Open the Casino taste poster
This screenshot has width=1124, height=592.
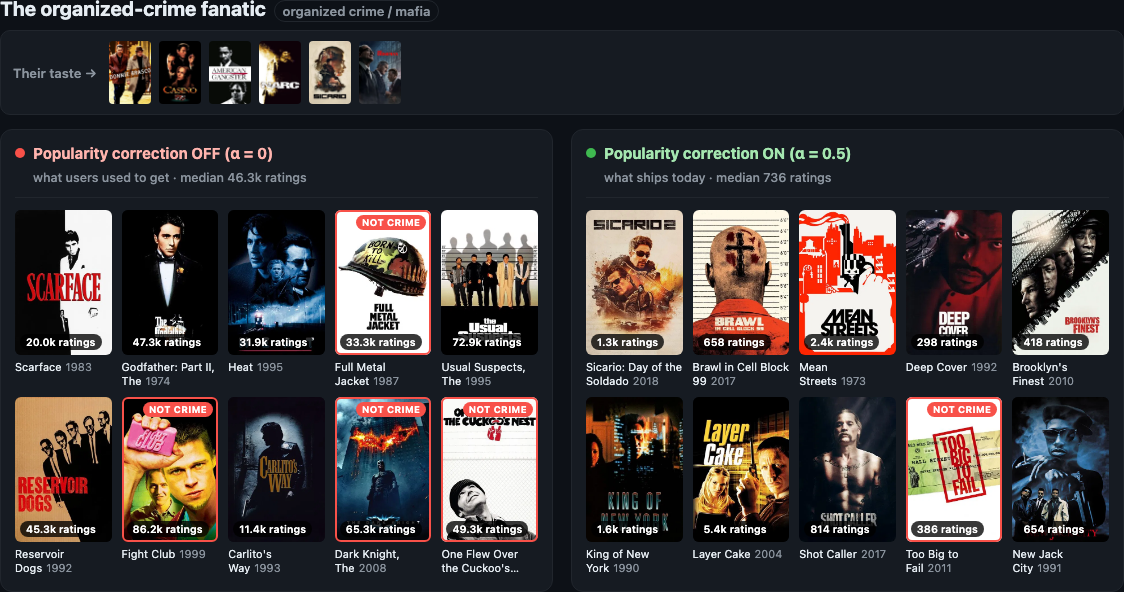coord(180,72)
